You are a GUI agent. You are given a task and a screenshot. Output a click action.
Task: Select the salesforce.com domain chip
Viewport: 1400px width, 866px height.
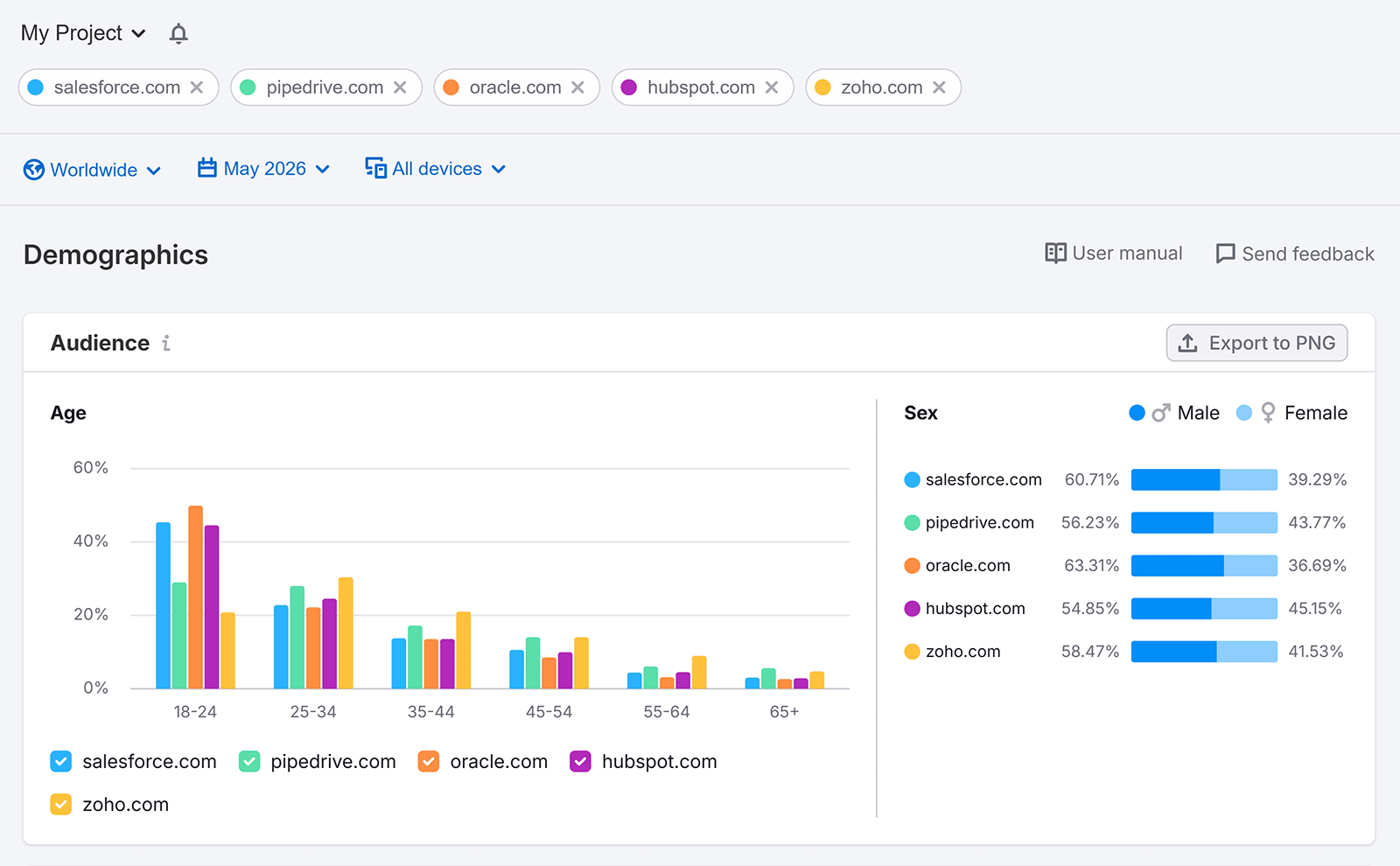(117, 87)
